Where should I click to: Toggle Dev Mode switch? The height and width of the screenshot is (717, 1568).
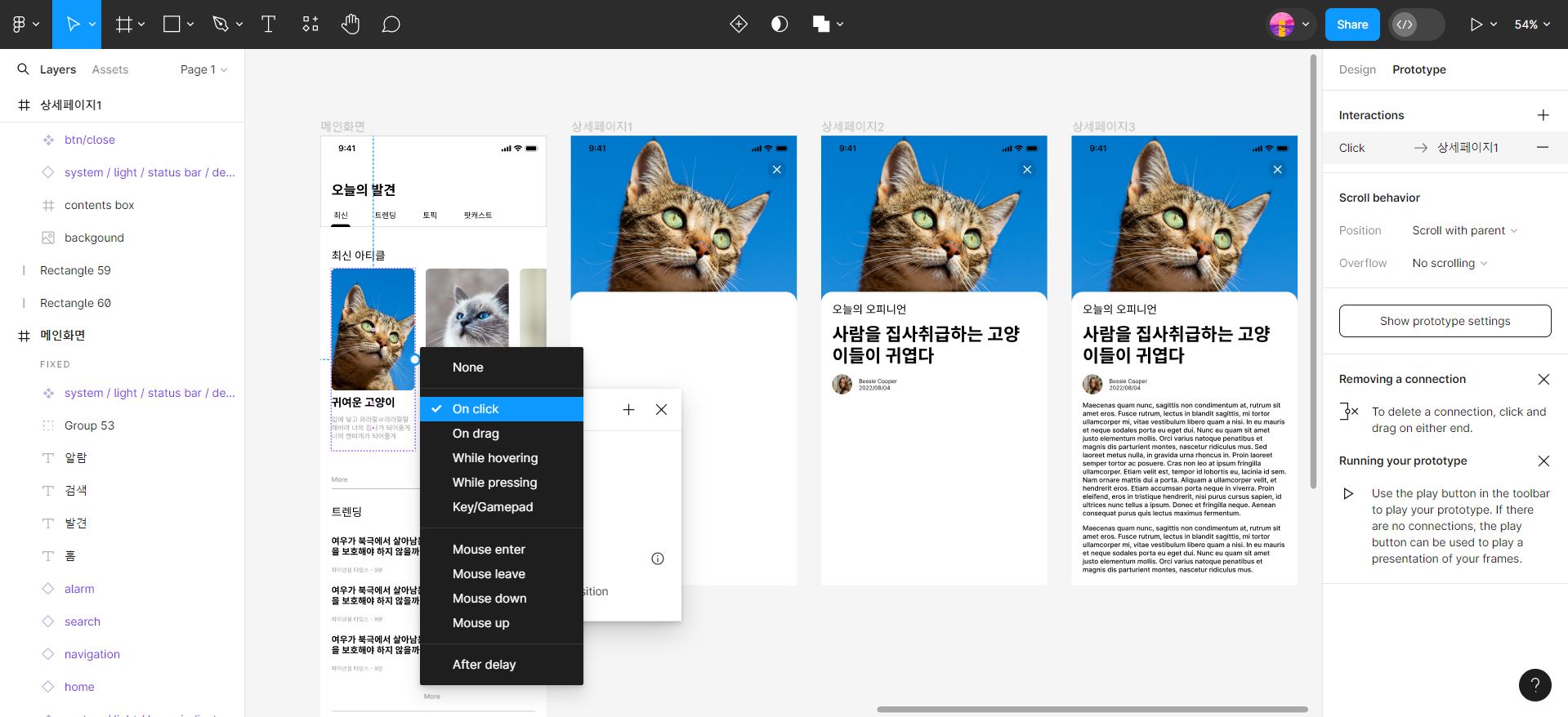[1417, 24]
